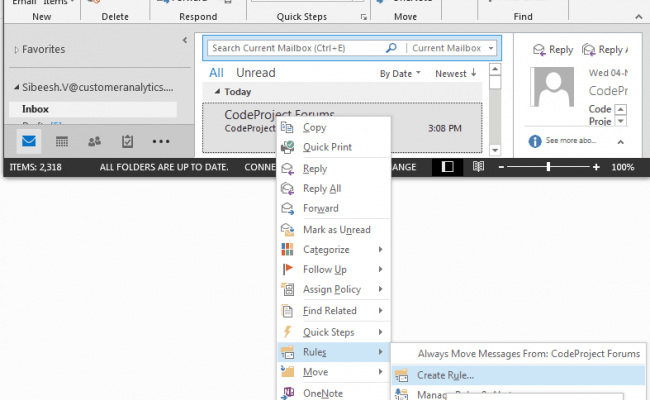The image size is (650, 400).
Task: Open the Tasks clipboard icon
Action: click(x=127, y=142)
